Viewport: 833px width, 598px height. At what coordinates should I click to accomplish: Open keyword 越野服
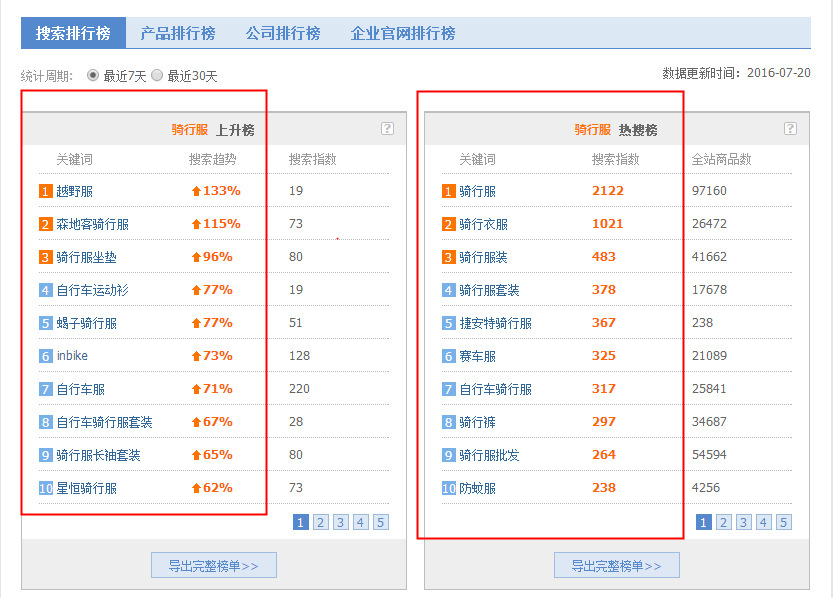point(74,191)
